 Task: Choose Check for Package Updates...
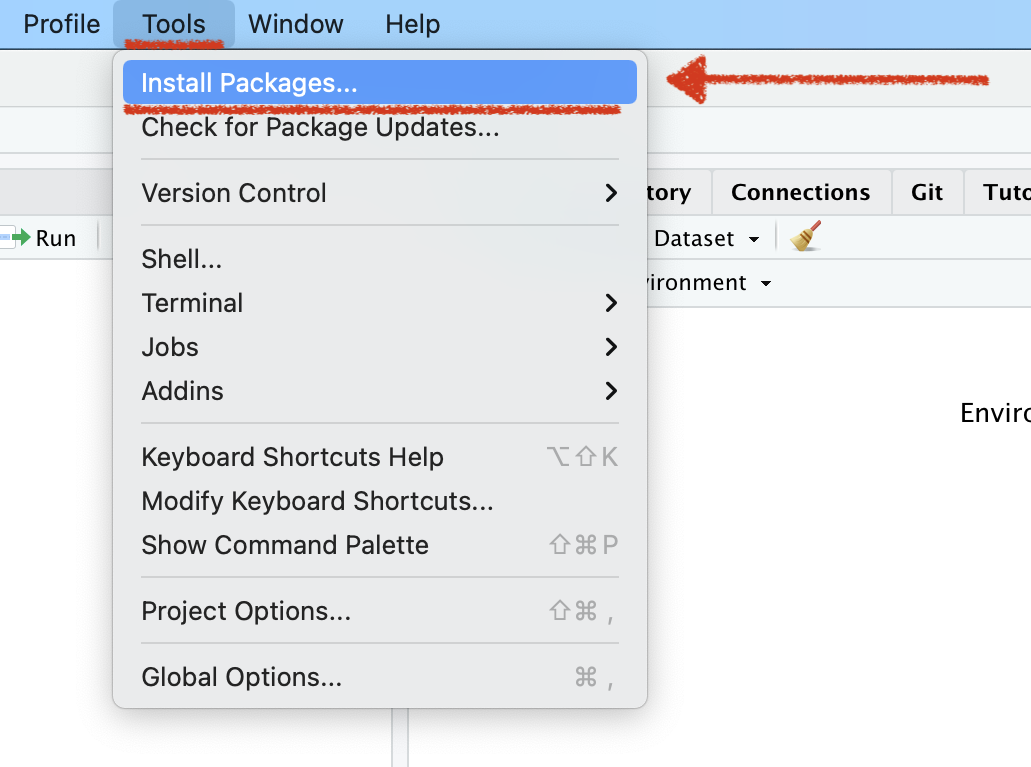coord(320,128)
